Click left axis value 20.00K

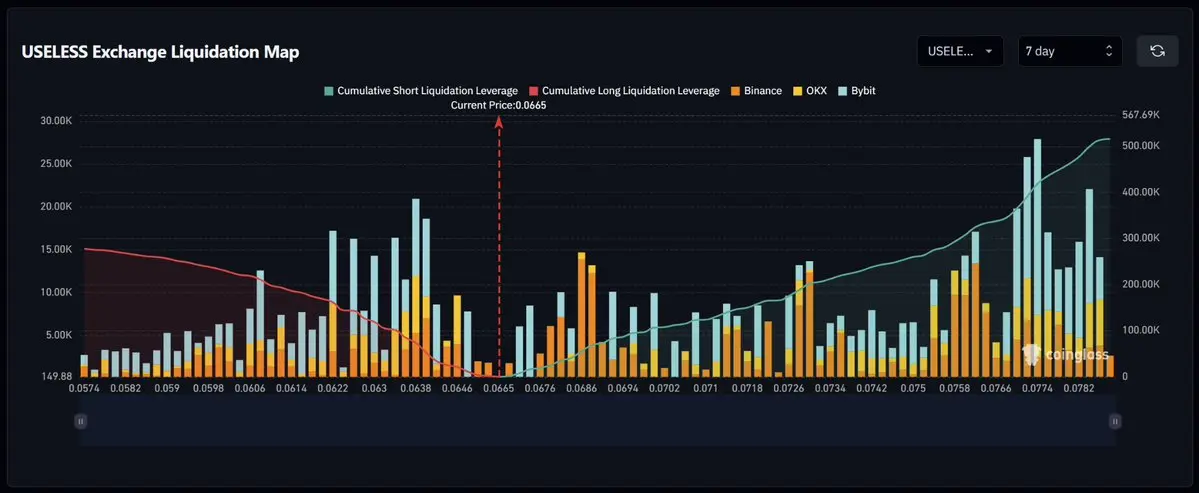coord(57,206)
